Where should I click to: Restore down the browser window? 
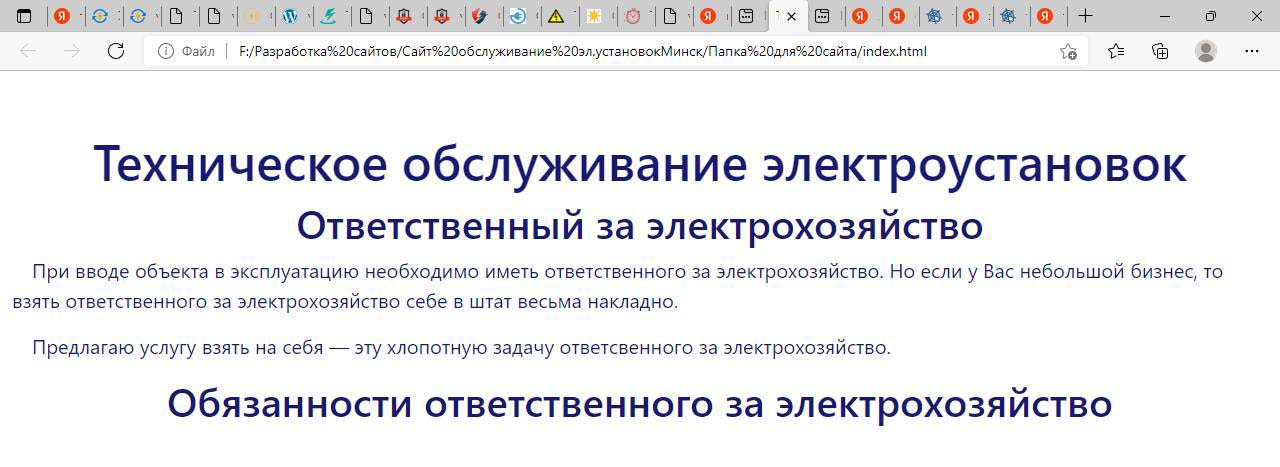pos(1211,16)
